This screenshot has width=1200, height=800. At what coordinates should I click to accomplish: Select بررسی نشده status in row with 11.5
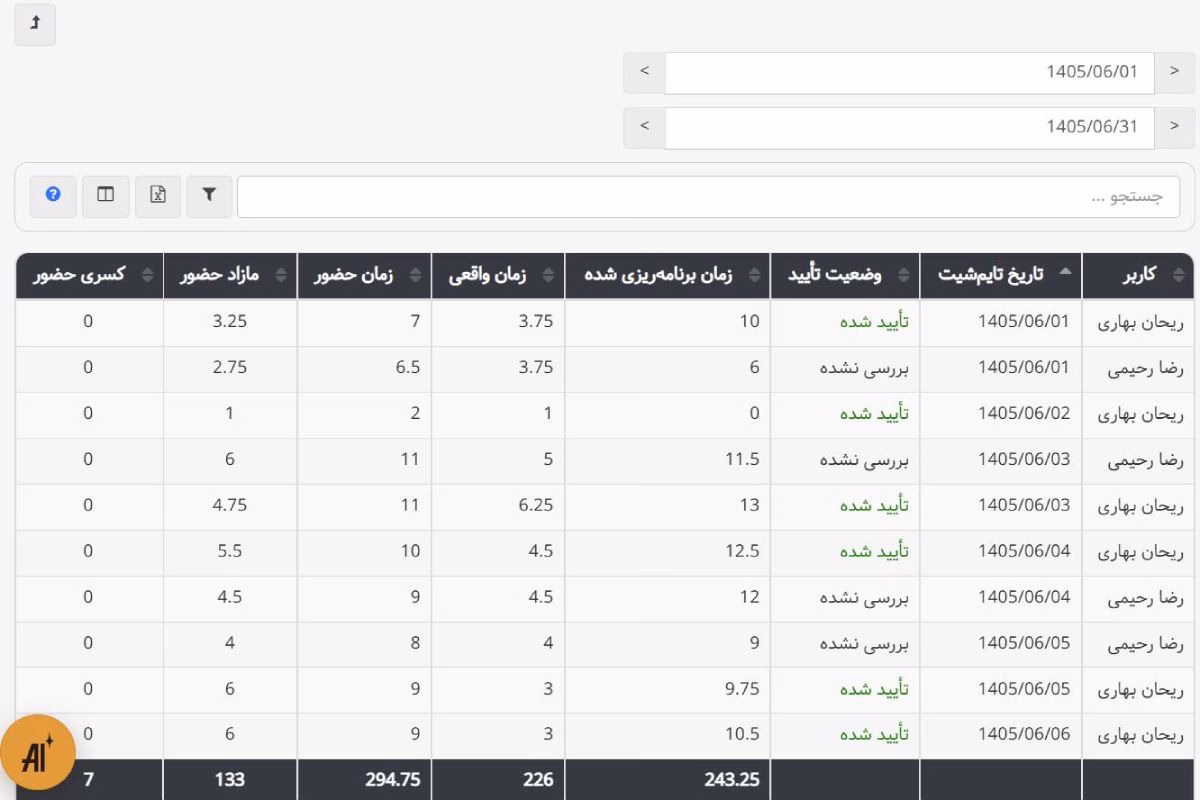click(x=865, y=459)
